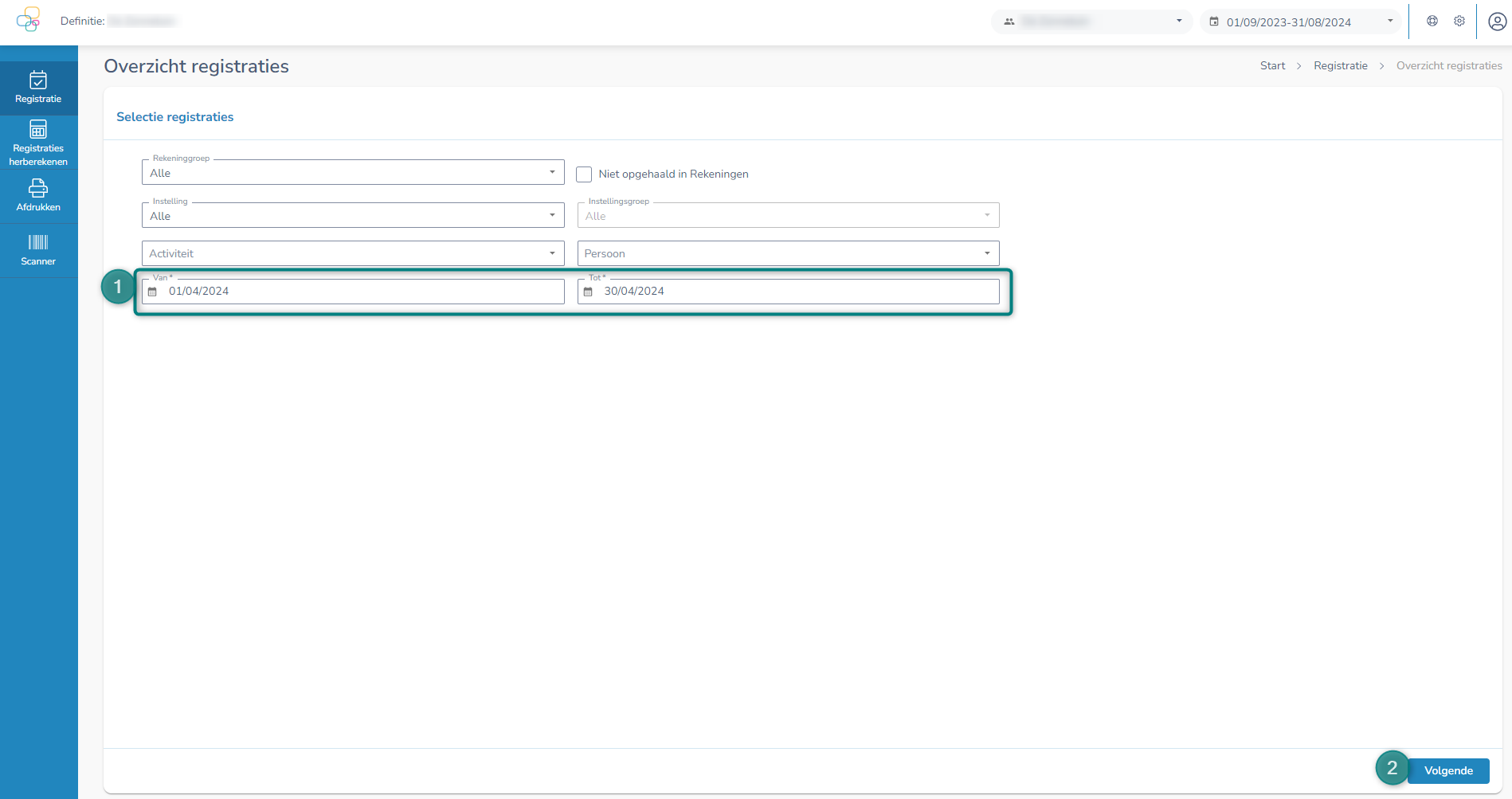The height and width of the screenshot is (799, 1512).
Task: Click the calendar icon in the Van field
Action: pos(153,292)
